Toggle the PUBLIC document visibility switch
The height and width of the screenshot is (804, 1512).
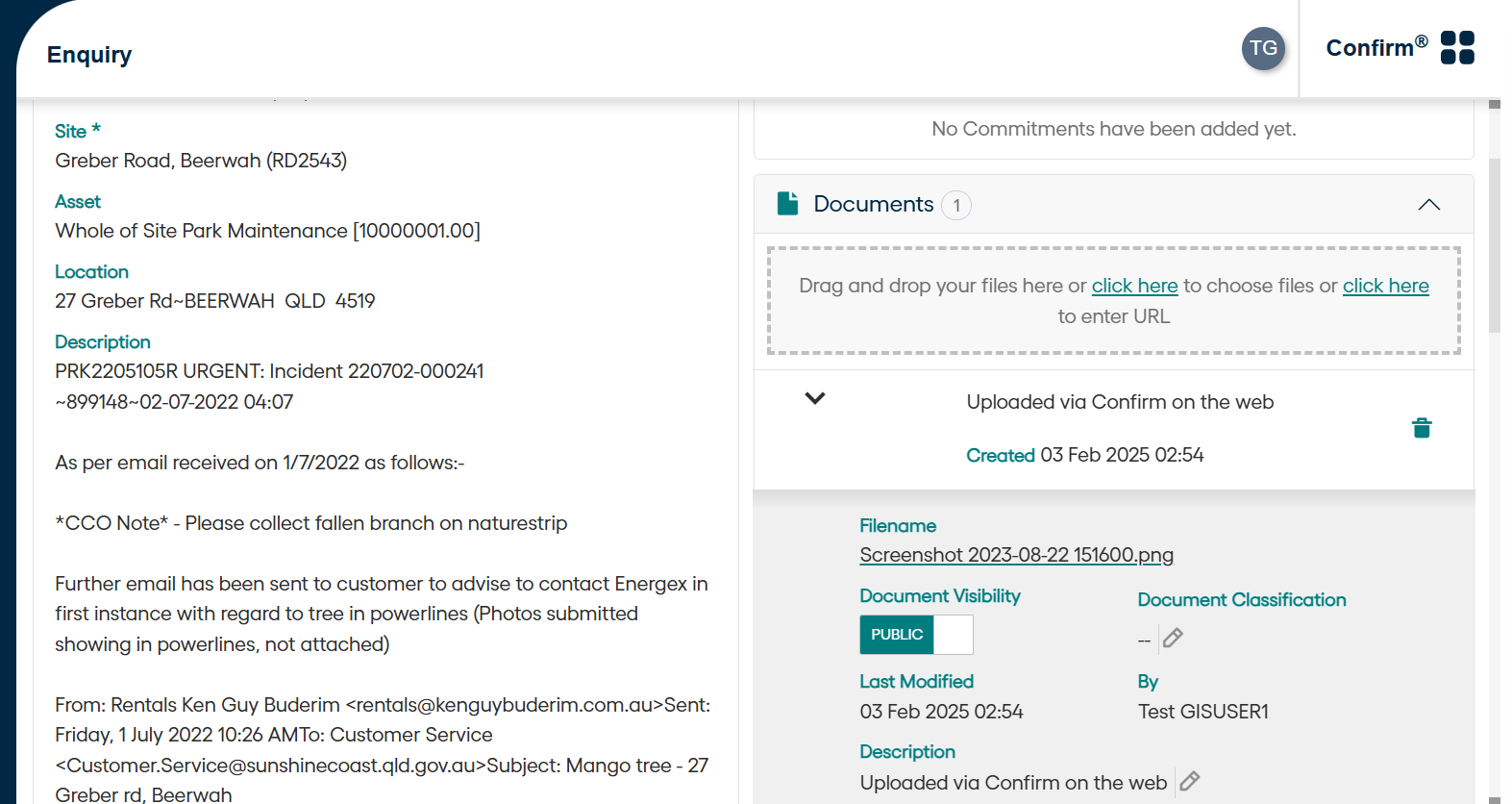pos(916,635)
